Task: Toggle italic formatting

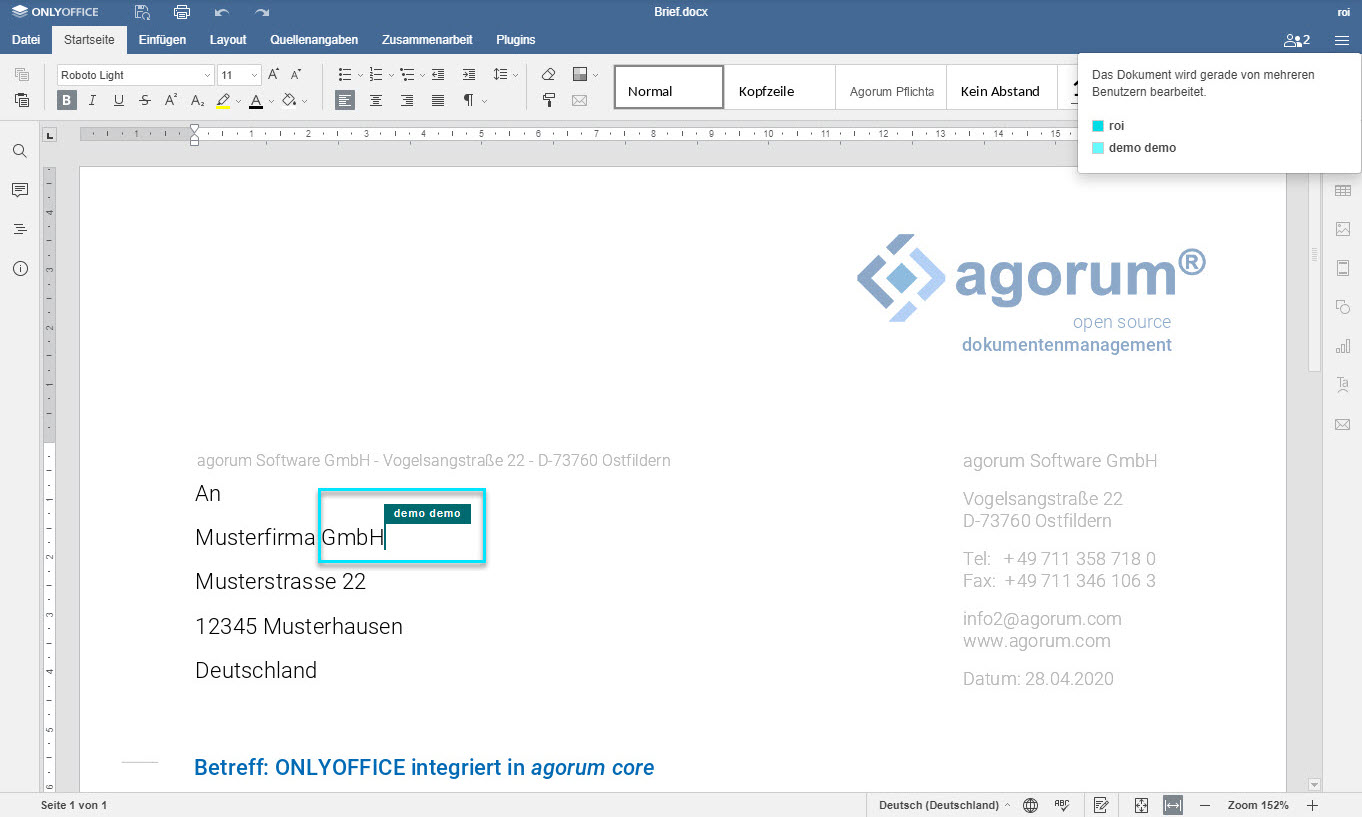Action: point(93,100)
